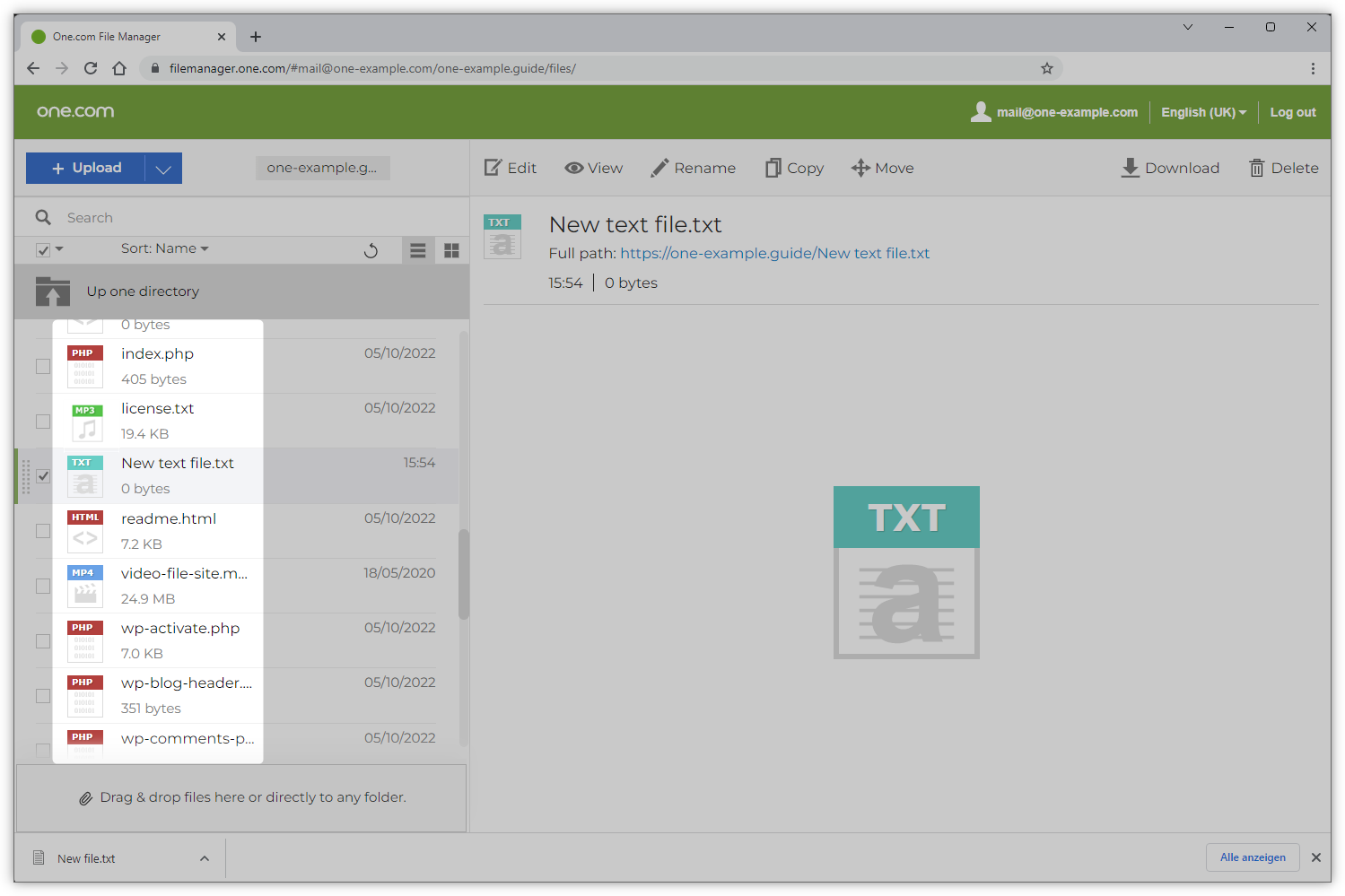Open the Sort: Name dropdown
The height and width of the screenshot is (896, 1345).
tap(164, 248)
